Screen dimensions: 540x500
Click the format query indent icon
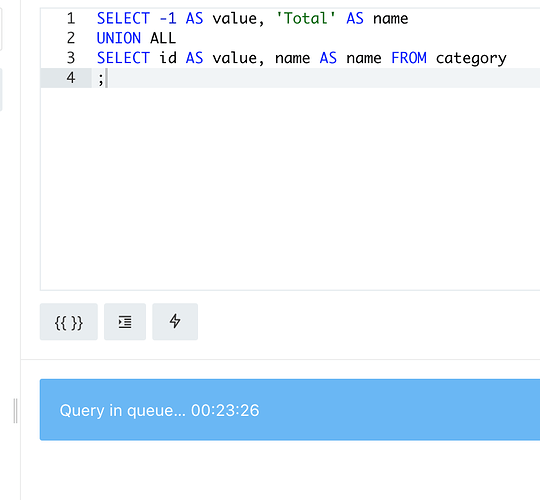[x=125, y=322]
